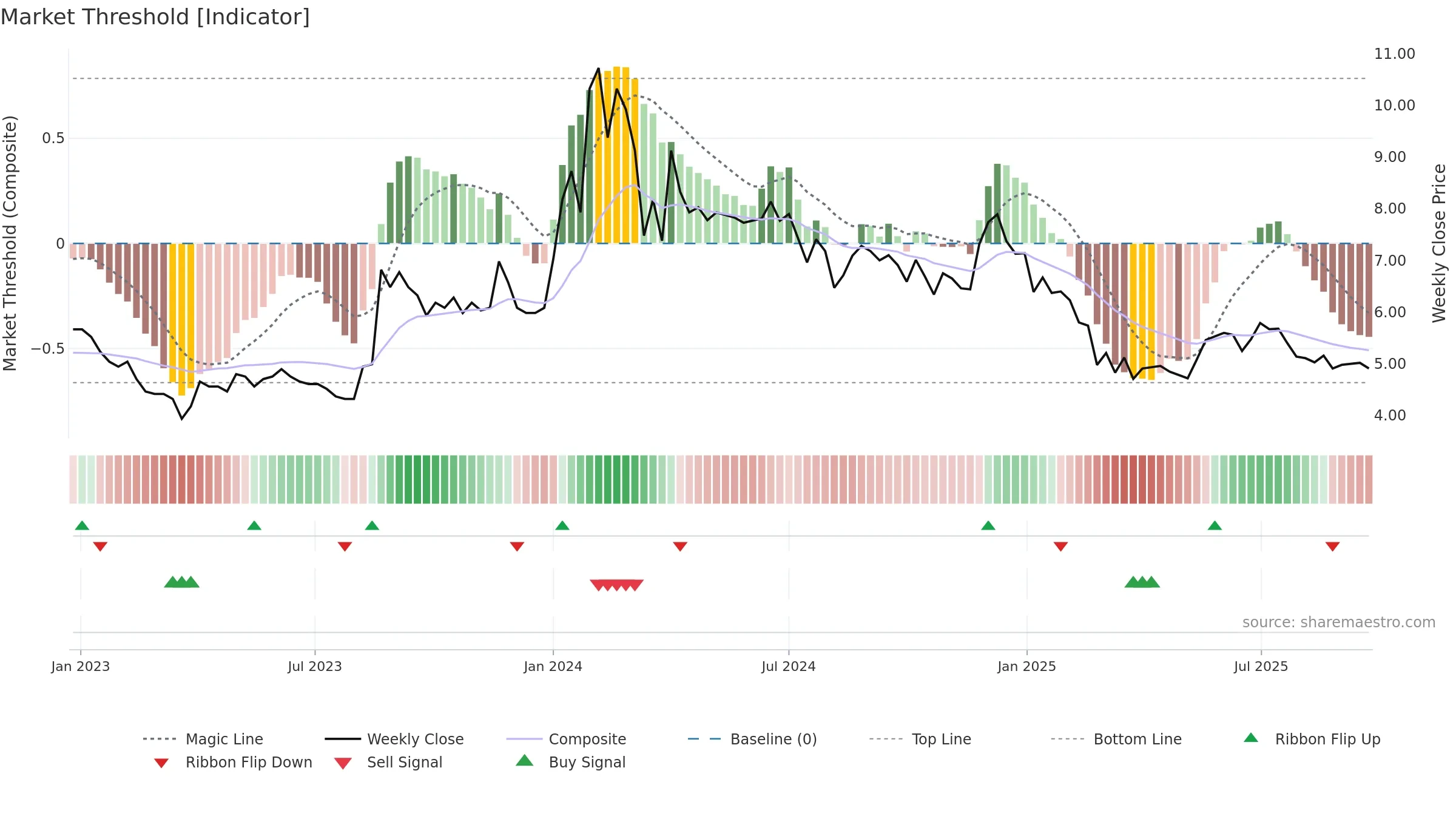Click the −0.5 composite axis tick
Screen dimensions: 1456x819
(47, 348)
